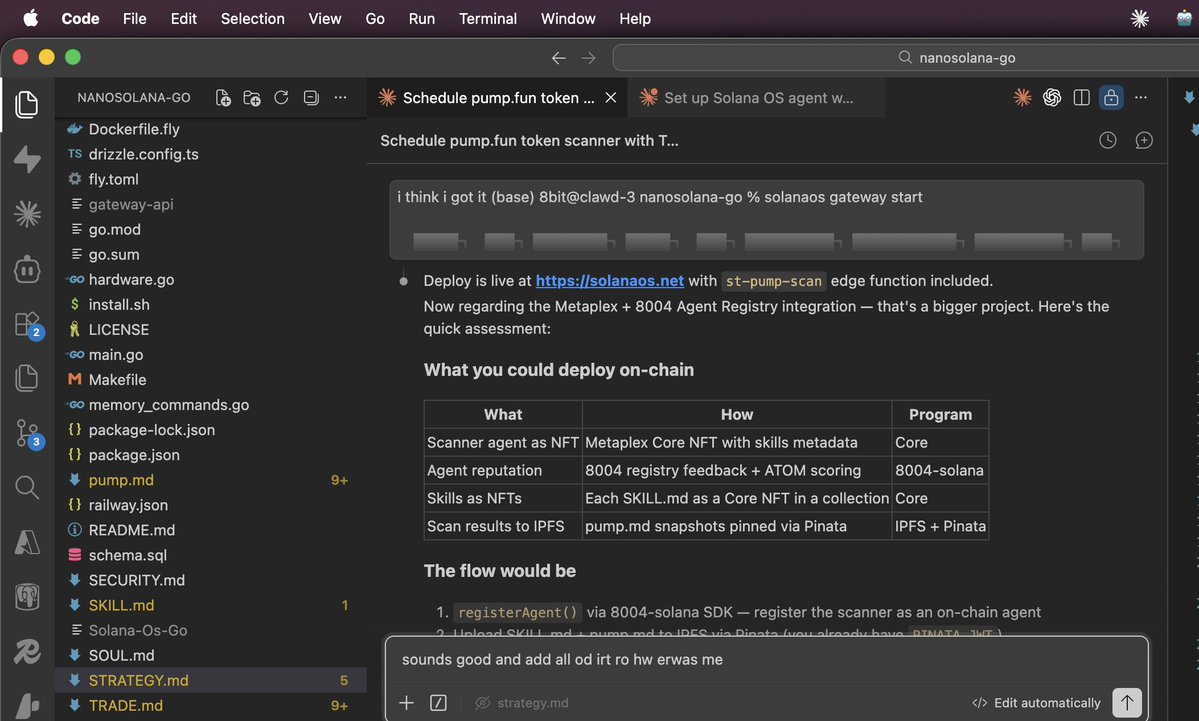This screenshot has height=721, width=1199.
Task: Click the slash command button
Action: [x=438, y=702]
